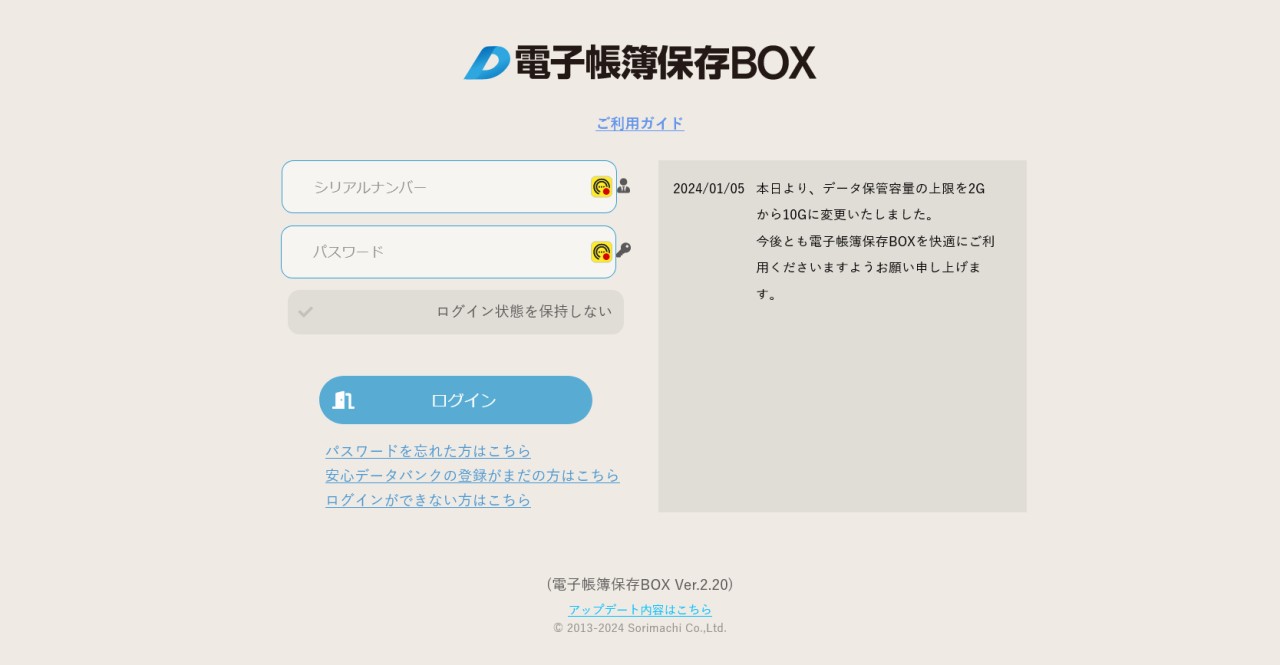
Task: Open the ご利用ガイド link
Action: [640, 124]
